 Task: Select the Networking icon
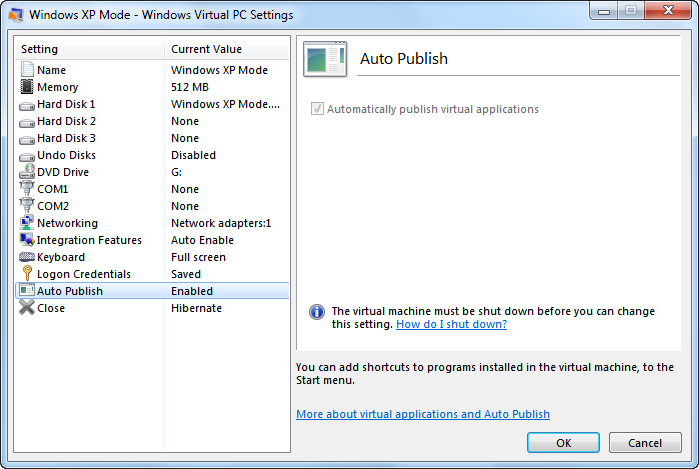(x=27, y=222)
